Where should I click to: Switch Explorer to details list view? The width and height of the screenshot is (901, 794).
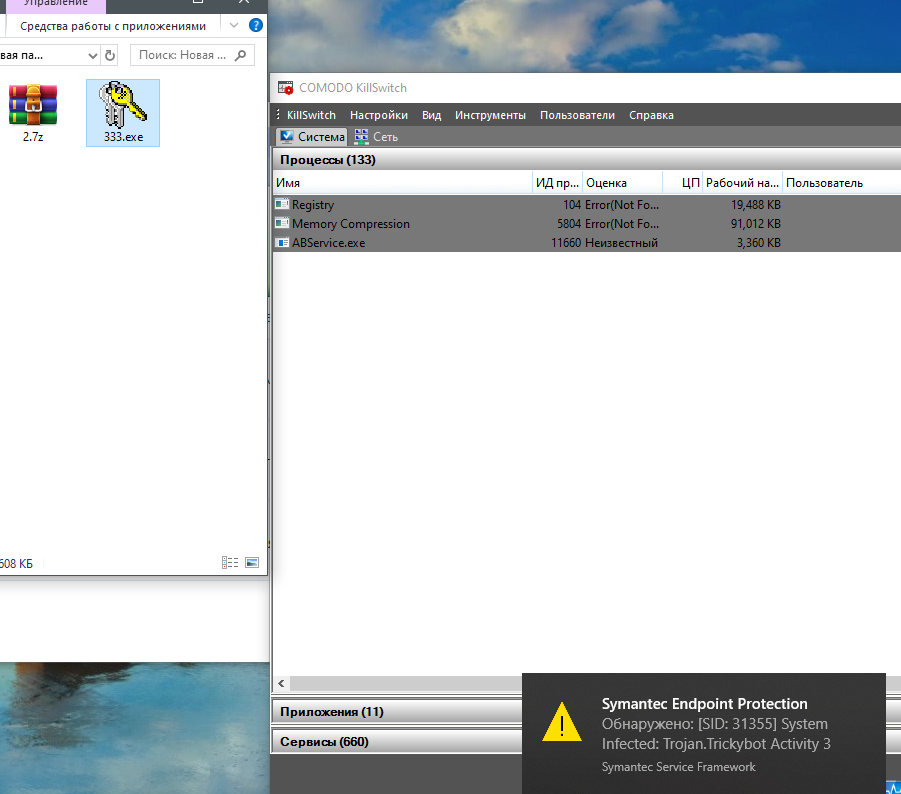pyautogui.click(x=230, y=562)
